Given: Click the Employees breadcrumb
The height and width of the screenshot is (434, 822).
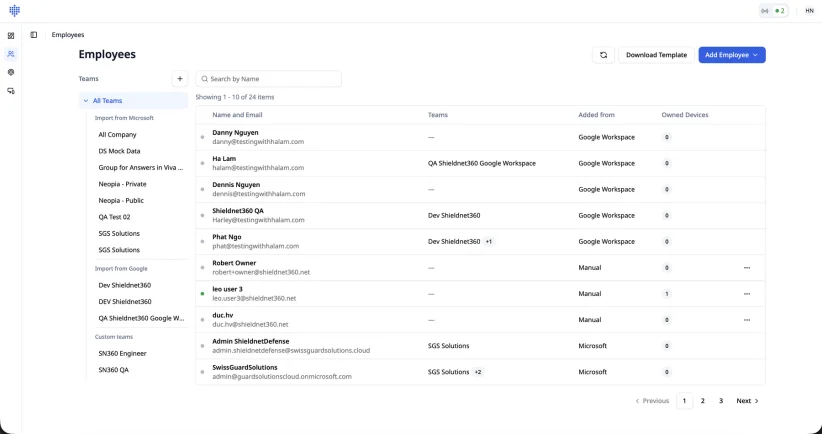Looking at the screenshot, I should [x=68, y=35].
